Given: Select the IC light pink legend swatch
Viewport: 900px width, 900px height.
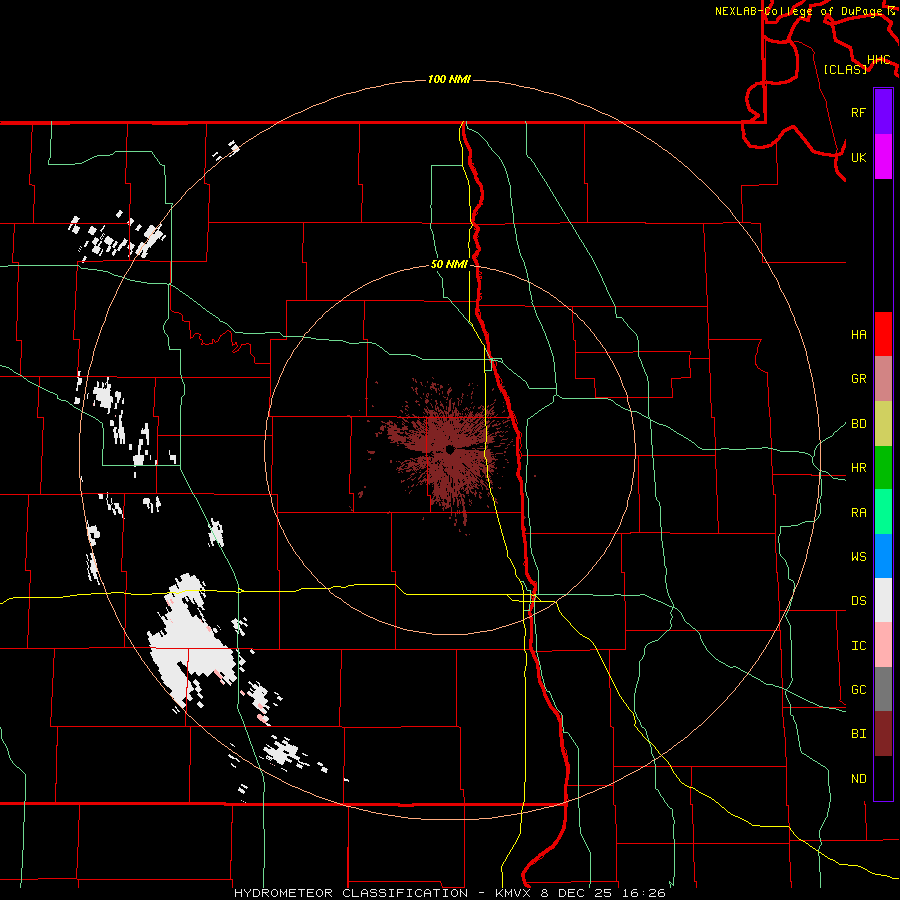Looking at the screenshot, I should click(883, 645).
